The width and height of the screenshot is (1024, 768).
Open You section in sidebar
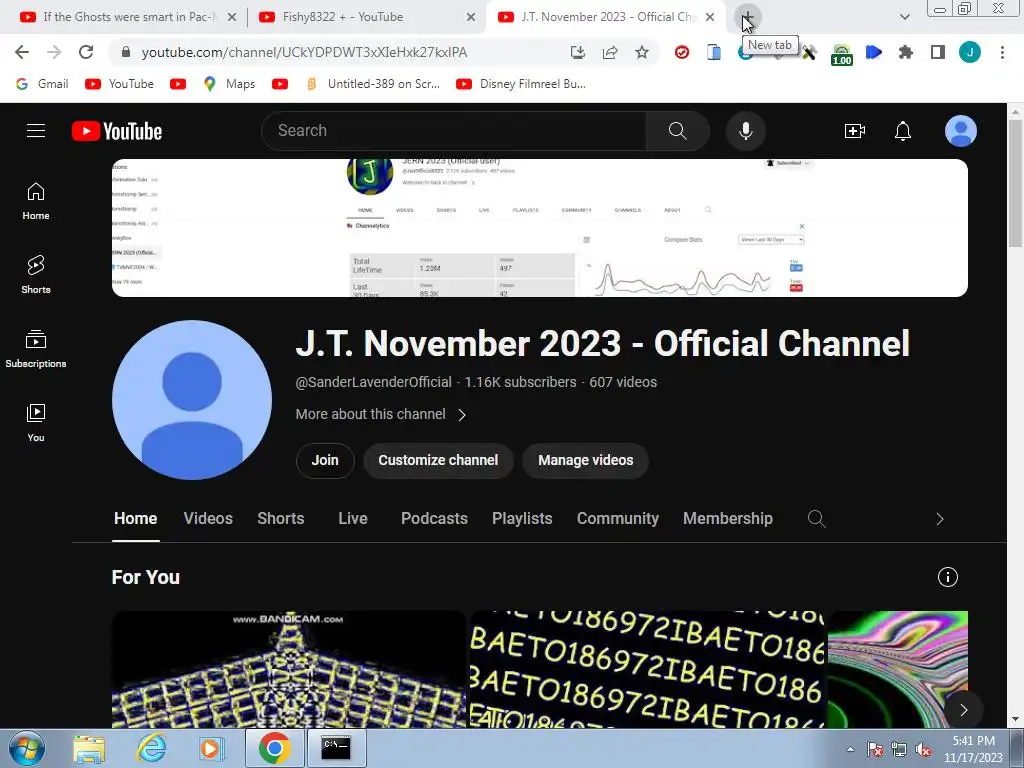tap(36, 423)
